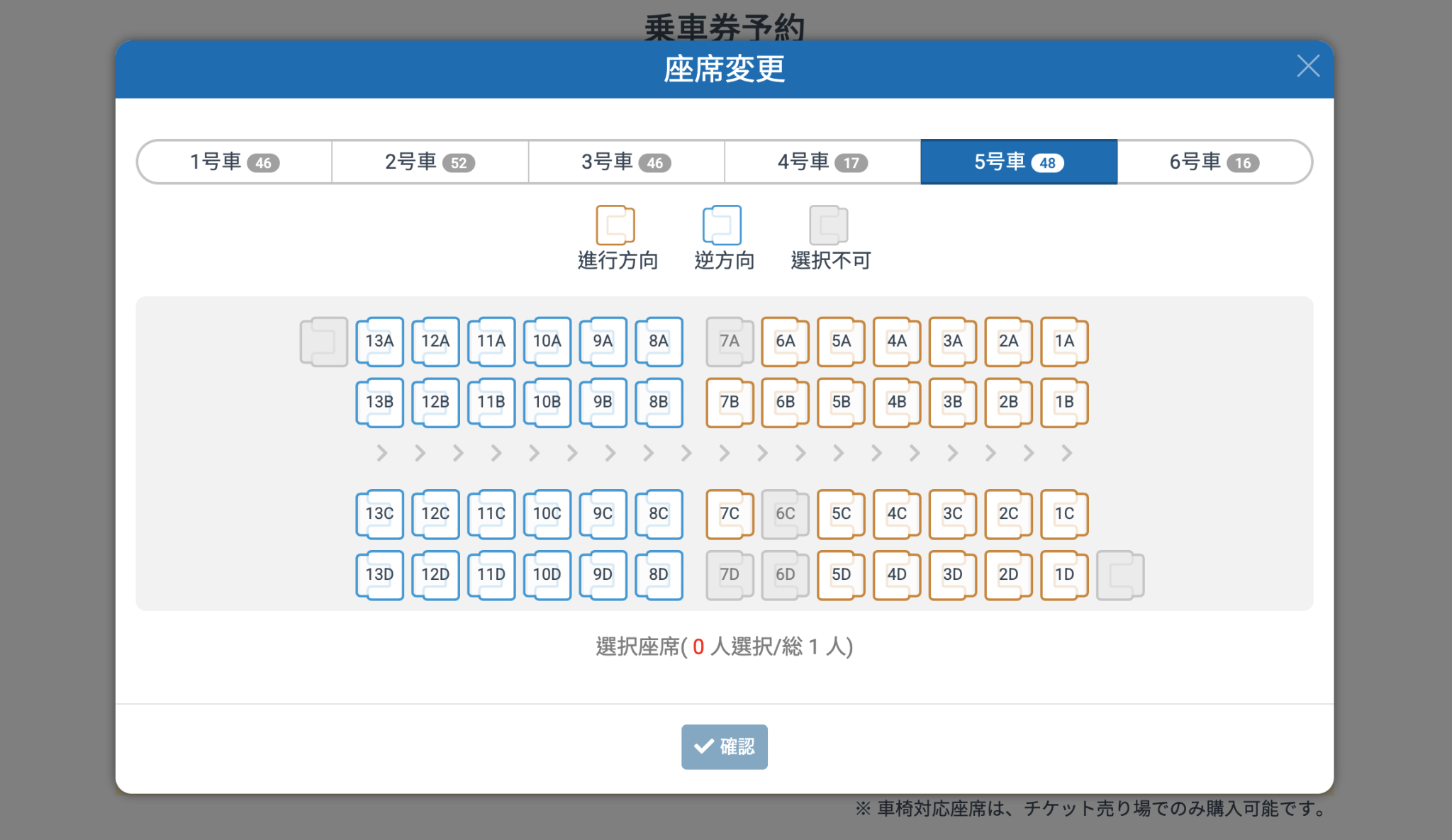Click the 選択座席 count text

[725, 646]
